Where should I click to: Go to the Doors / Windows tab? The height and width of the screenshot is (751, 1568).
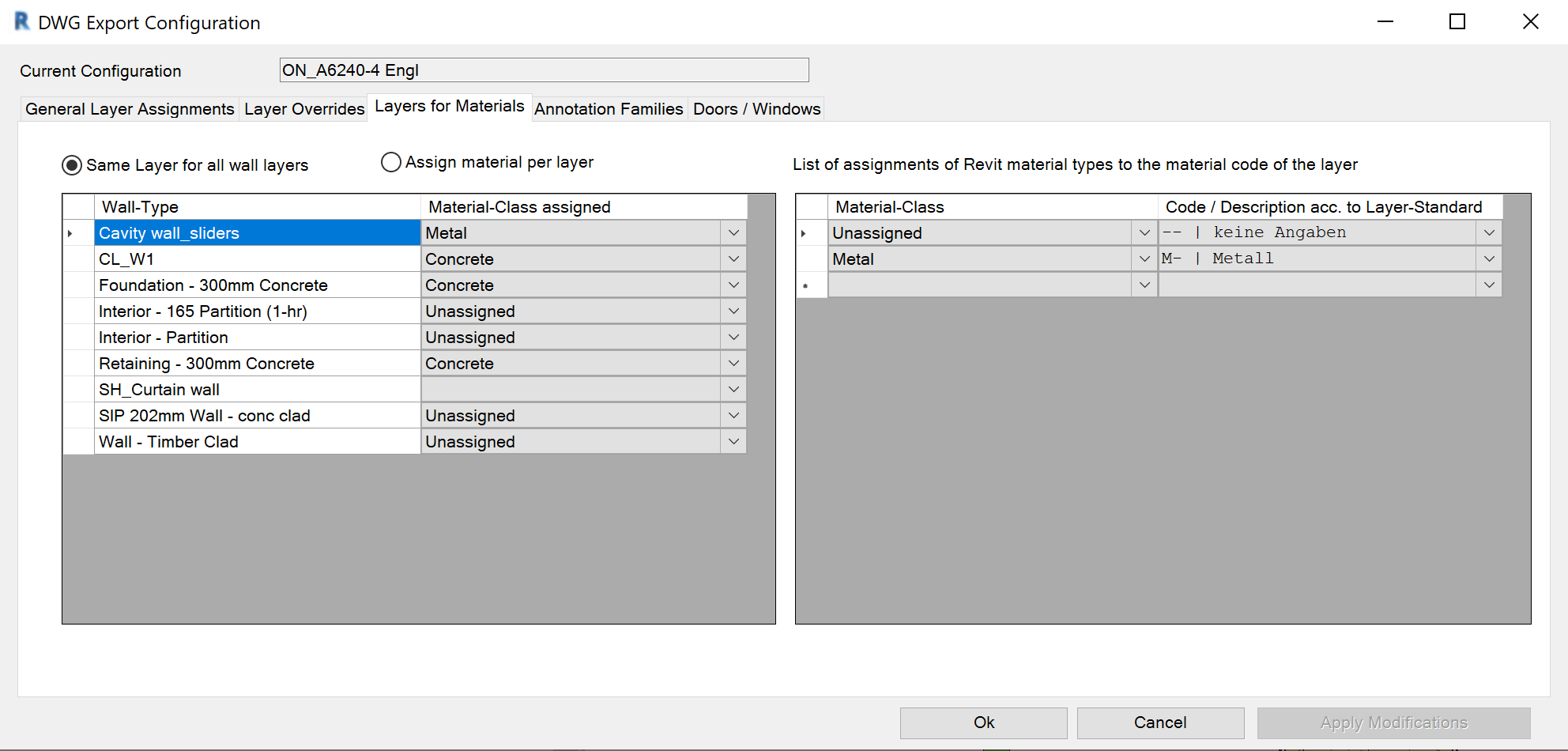point(756,109)
